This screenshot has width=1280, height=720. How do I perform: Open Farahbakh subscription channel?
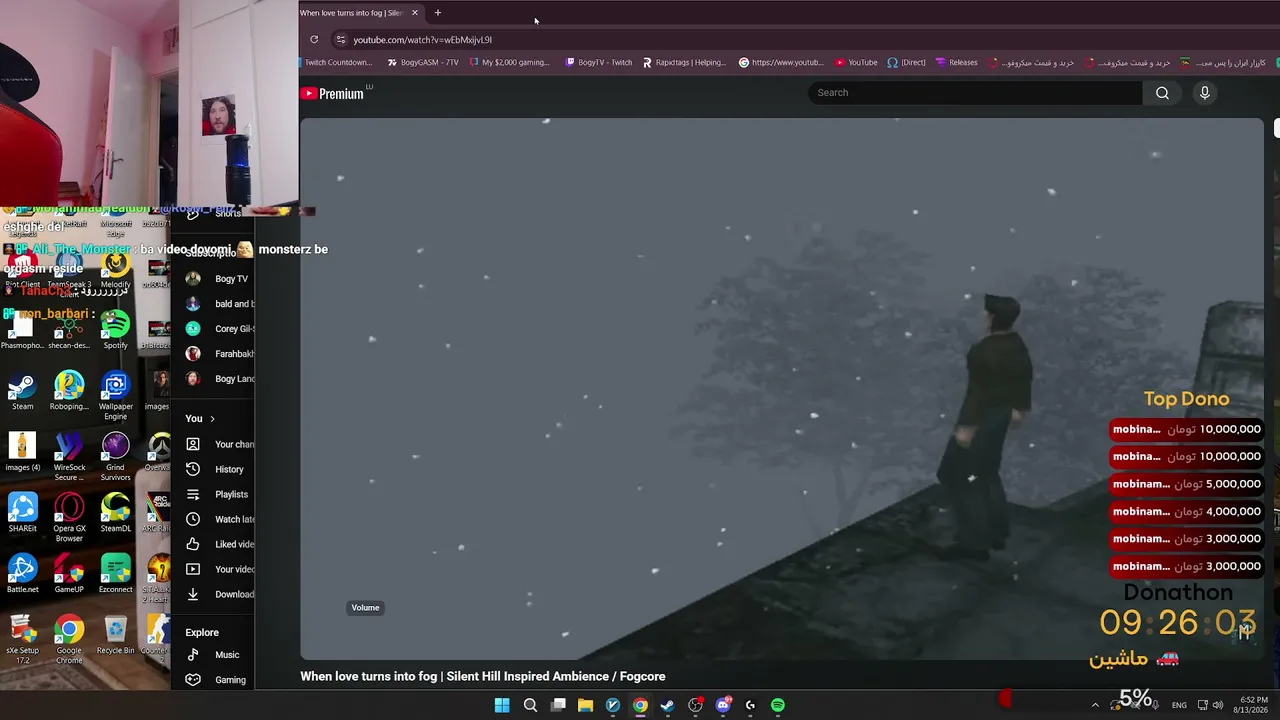pyautogui.click(x=220, y=354)
